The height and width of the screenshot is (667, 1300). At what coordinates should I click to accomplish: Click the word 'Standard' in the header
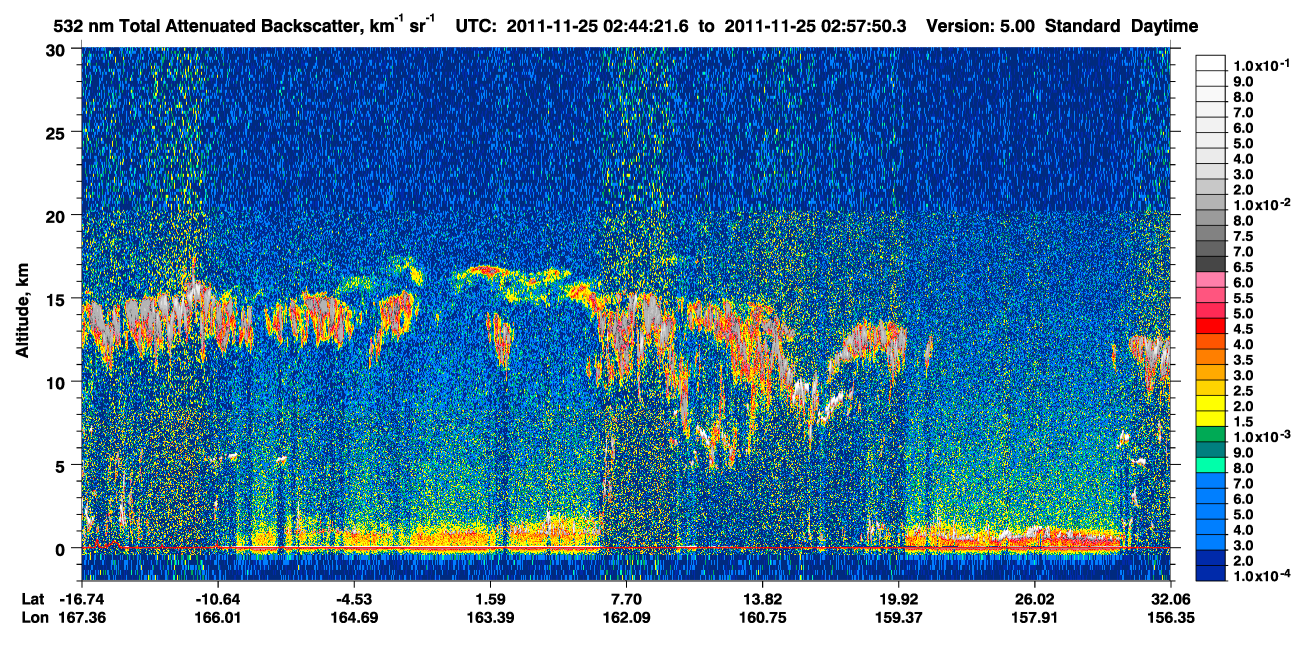click(x=1082, y=25)
